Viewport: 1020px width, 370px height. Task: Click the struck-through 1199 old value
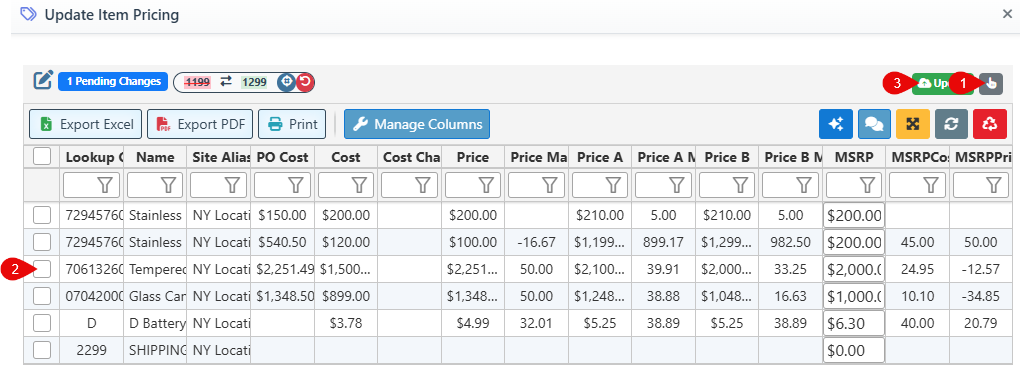pyautogui.click(x=197, y=82)
